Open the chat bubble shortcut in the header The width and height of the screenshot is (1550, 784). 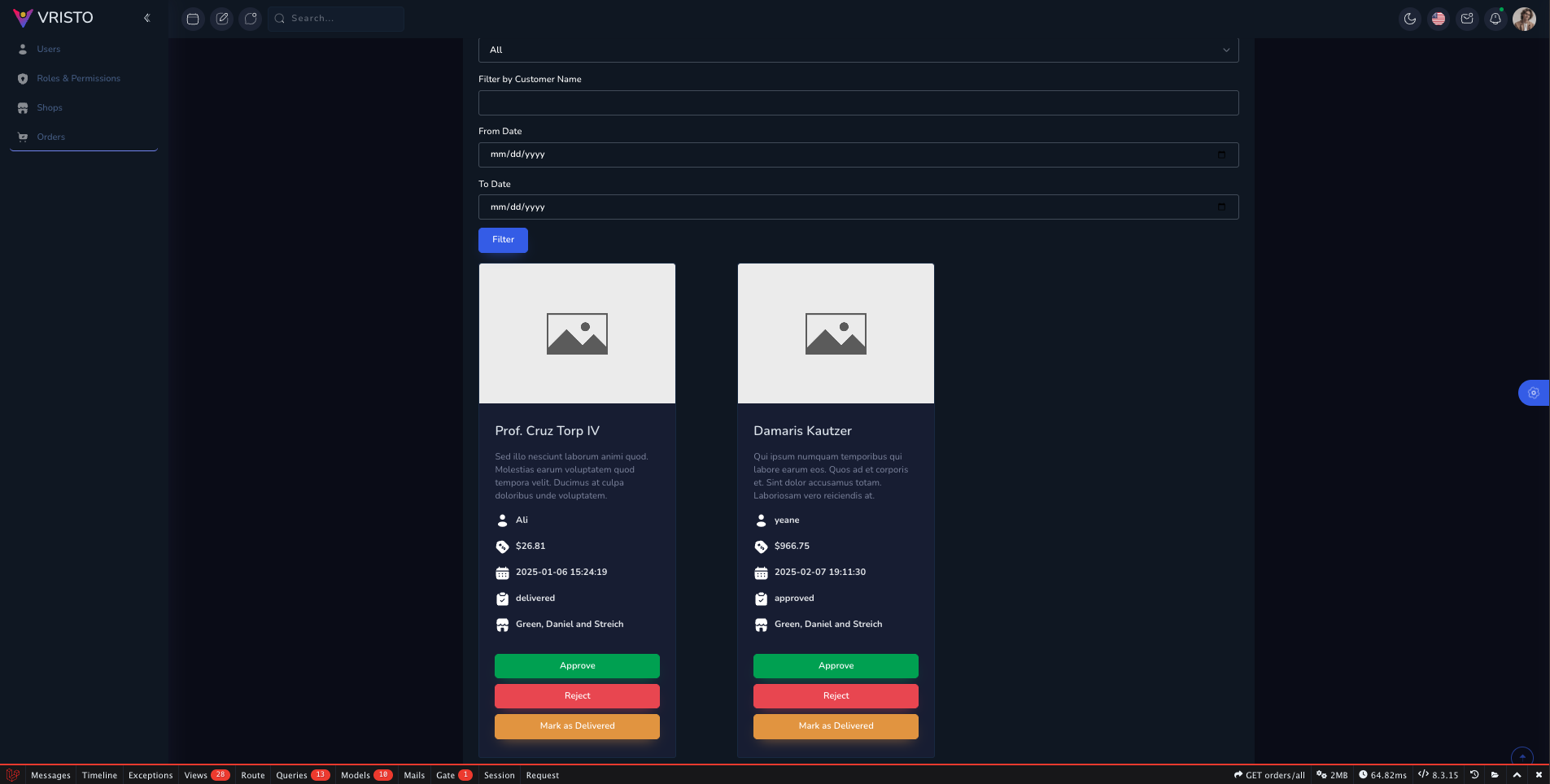[x=251, y=19]
